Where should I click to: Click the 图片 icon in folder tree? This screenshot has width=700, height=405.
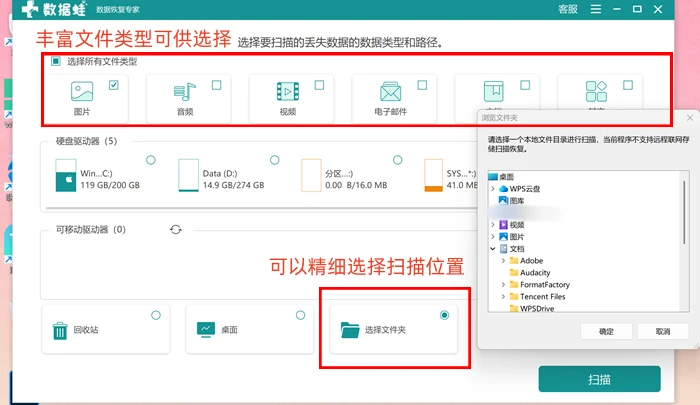point(504,237)
